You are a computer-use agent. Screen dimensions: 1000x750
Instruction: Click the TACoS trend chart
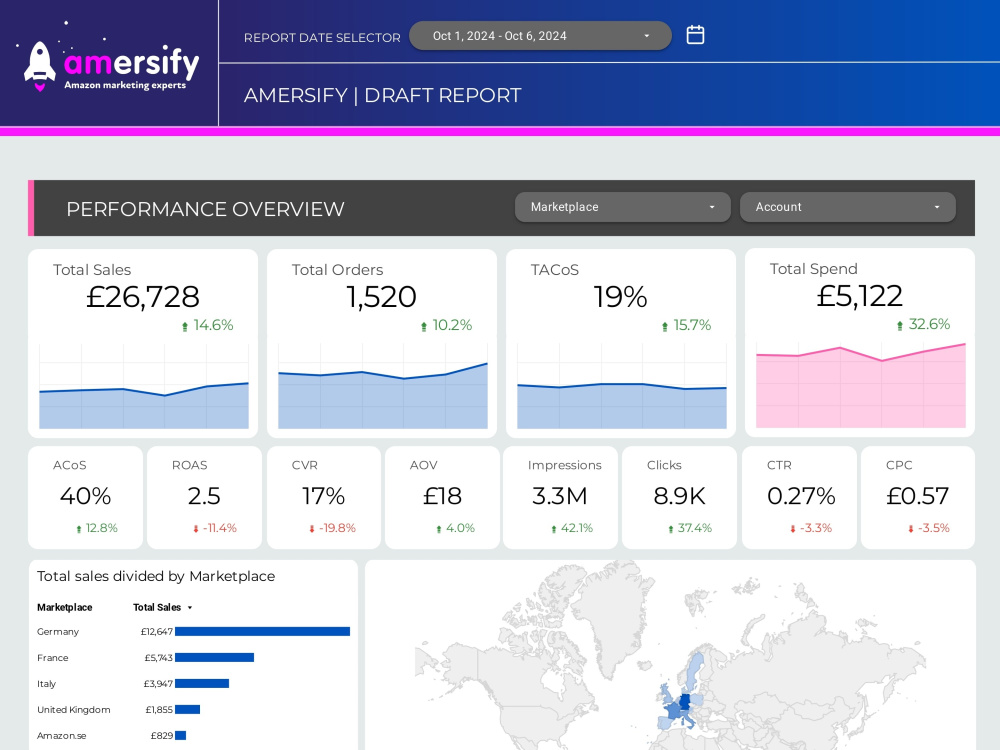click(x=622, y=386)
